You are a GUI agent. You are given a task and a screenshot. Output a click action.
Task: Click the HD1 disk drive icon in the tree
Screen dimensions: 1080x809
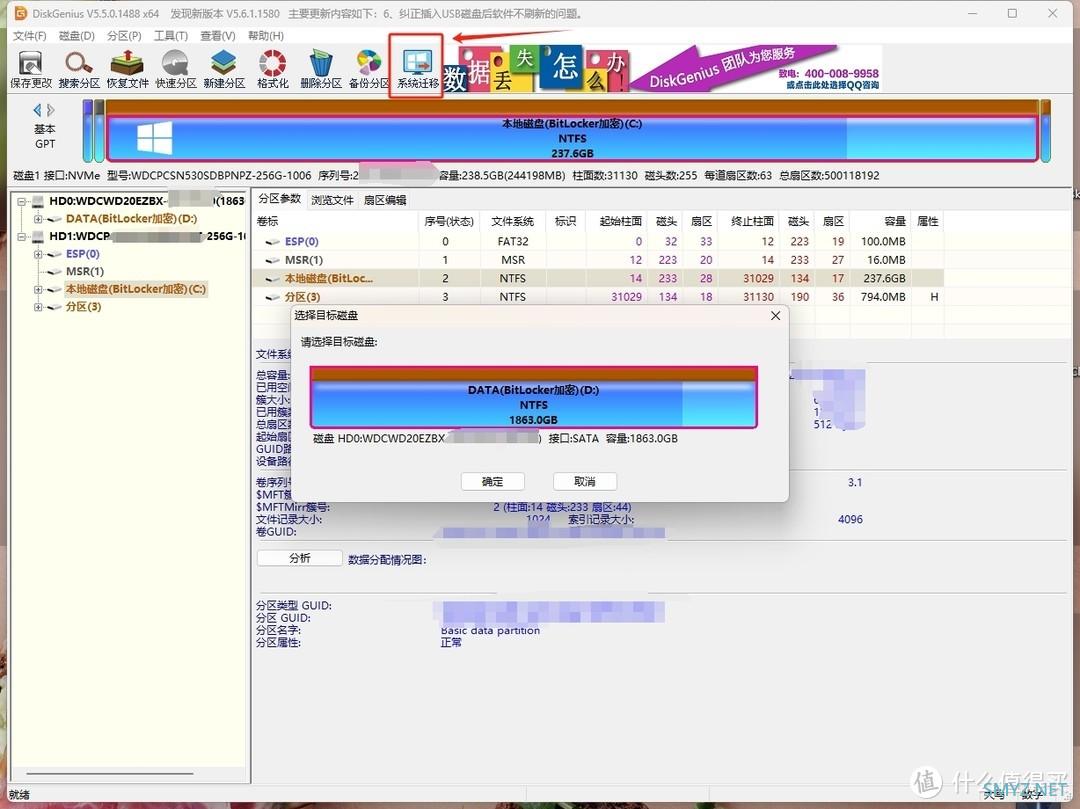pos(38,236)
